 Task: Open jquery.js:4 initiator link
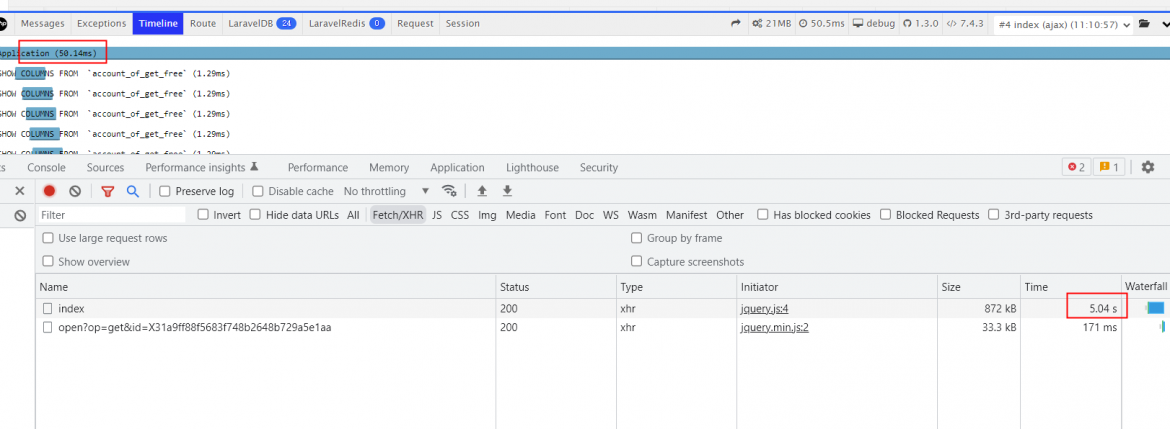point(764,308)
